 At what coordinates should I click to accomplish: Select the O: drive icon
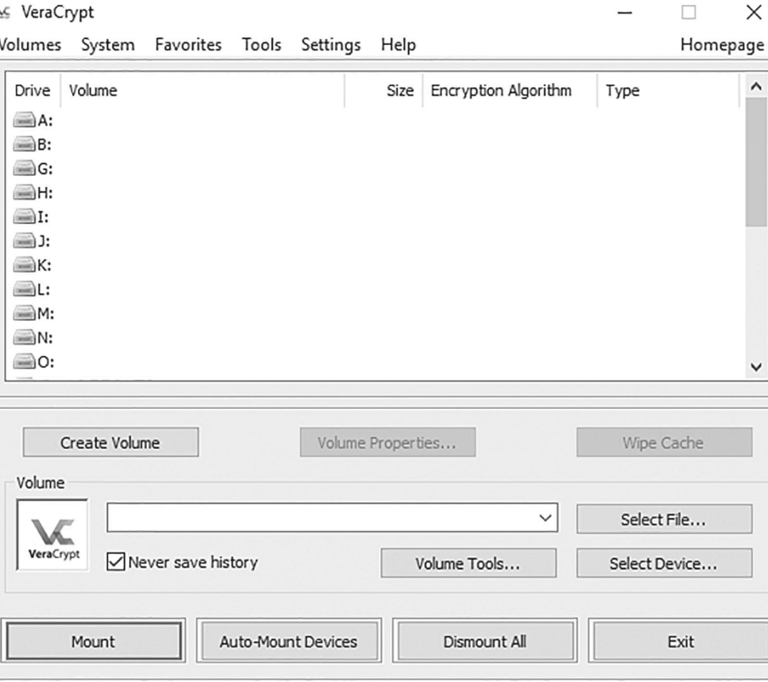24,362
